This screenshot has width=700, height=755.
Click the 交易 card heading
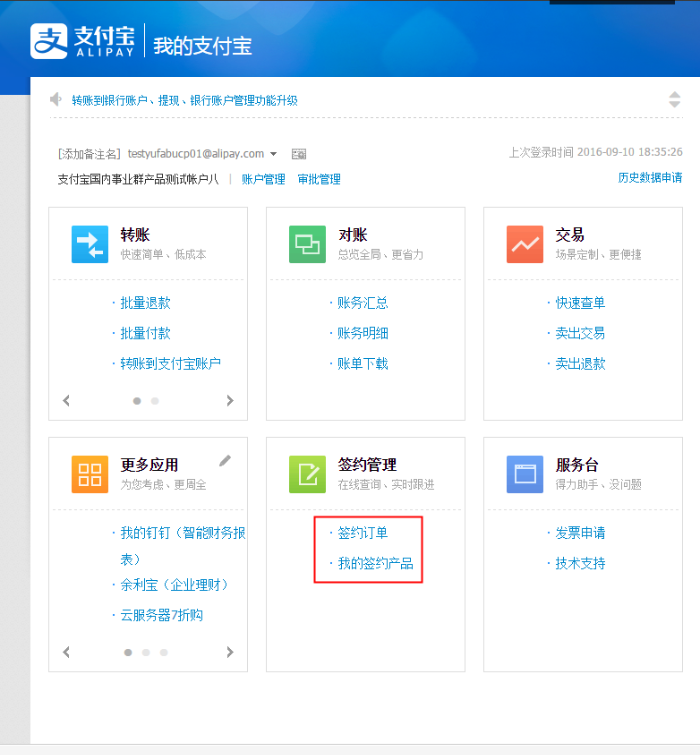click(x=570, y=235)
